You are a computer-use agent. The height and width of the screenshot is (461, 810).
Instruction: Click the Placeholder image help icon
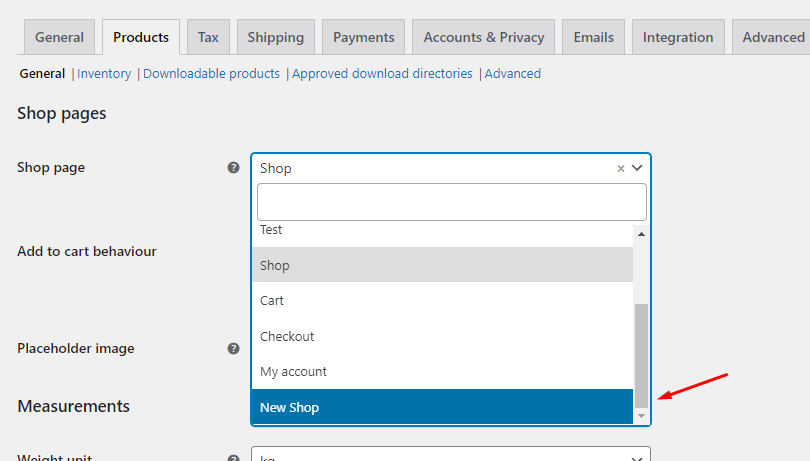coord(233,348)
